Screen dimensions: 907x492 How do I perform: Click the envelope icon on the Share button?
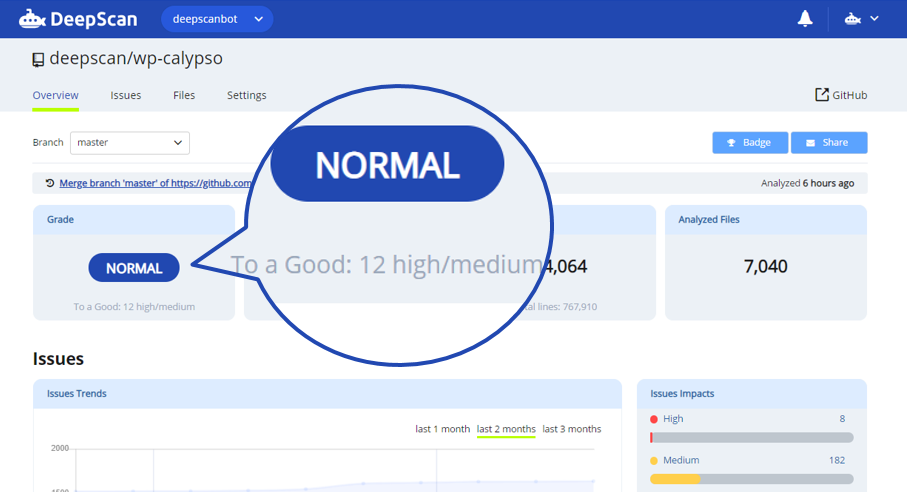tap(810, 143)
